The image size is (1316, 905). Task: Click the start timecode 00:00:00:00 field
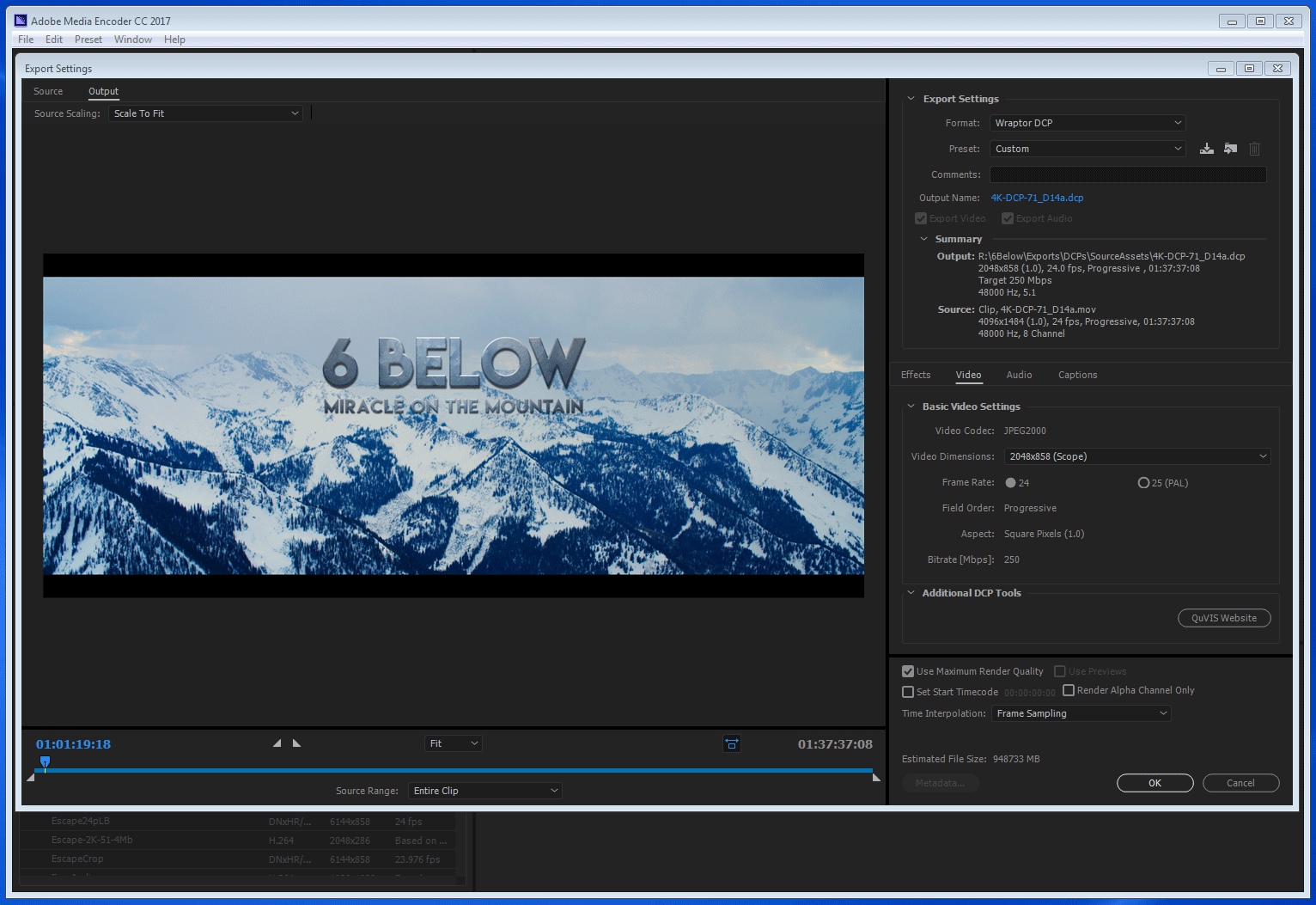[x=1030, y=693]
